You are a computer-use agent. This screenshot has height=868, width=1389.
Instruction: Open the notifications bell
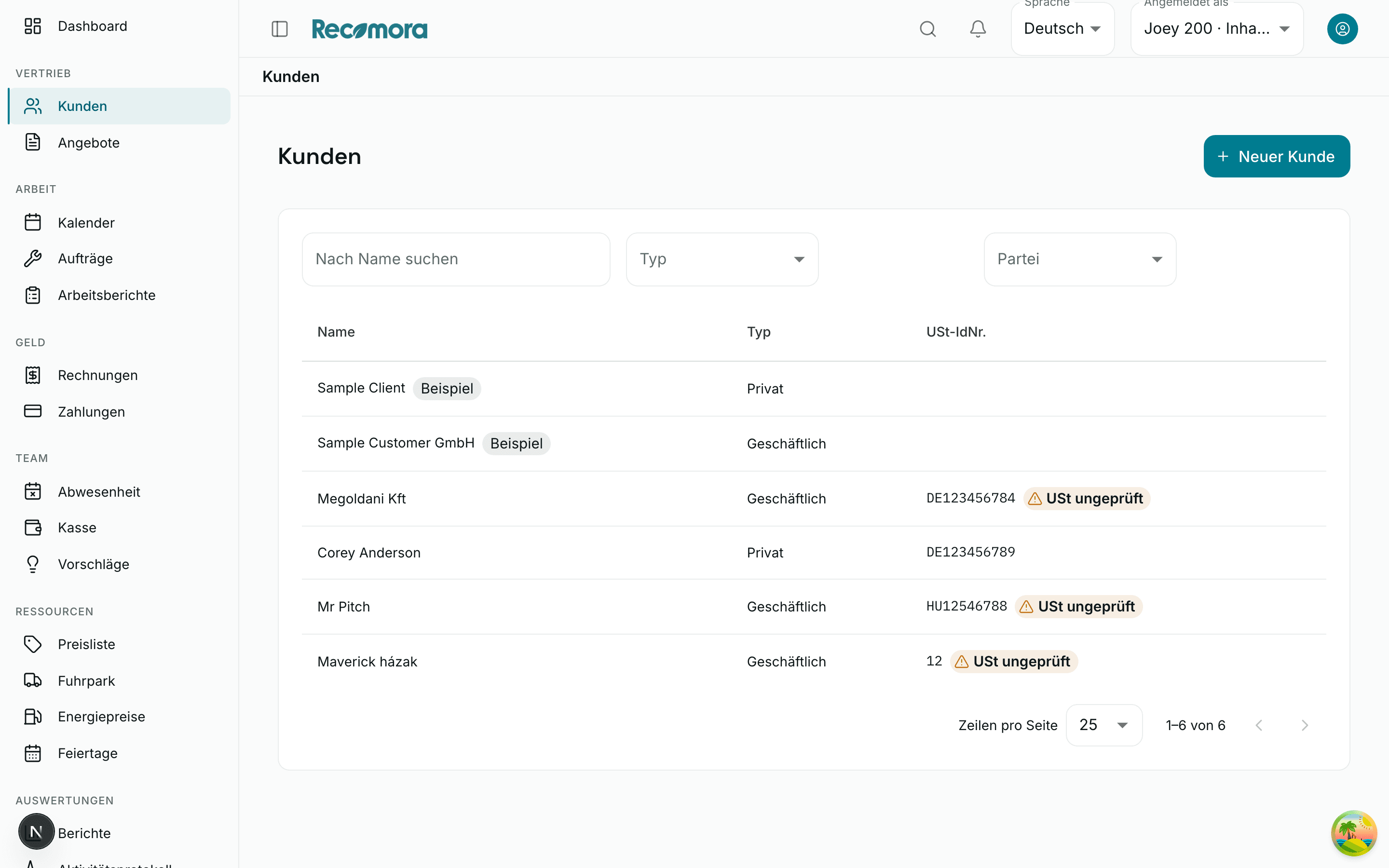978,29
